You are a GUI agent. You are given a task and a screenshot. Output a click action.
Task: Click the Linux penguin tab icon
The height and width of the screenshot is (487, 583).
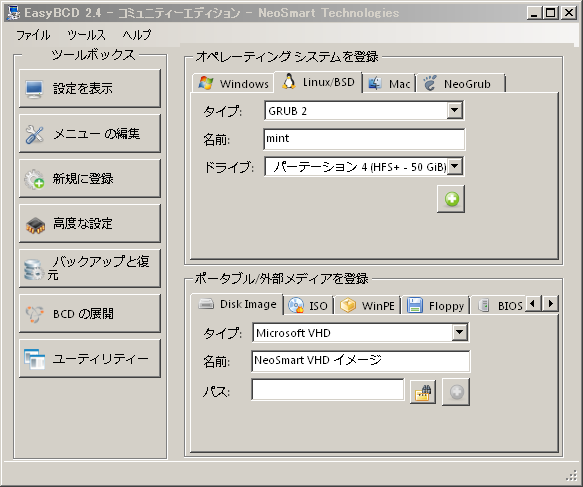tap(289, 81)
